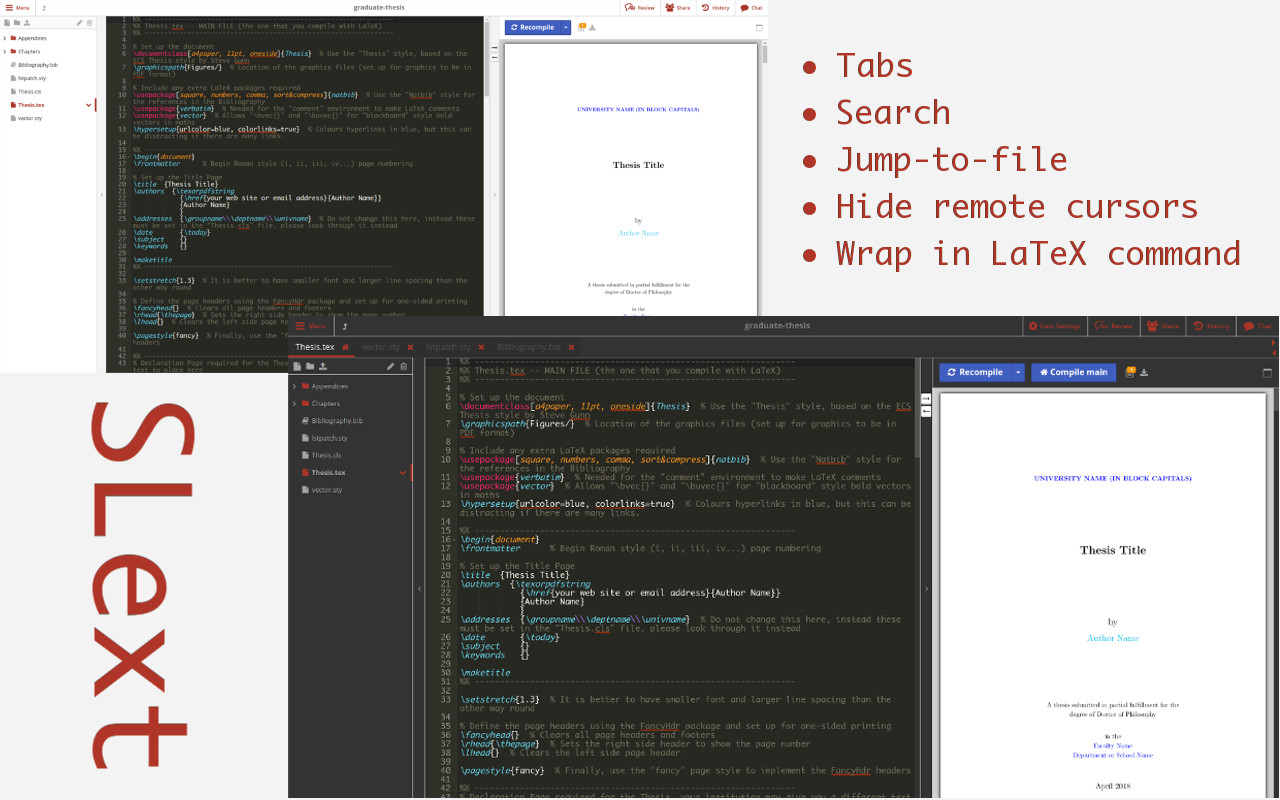Toggle full-screen PDF icon in the light window
Viewport: 1280px width, 800px height.
tap(759, 28)
